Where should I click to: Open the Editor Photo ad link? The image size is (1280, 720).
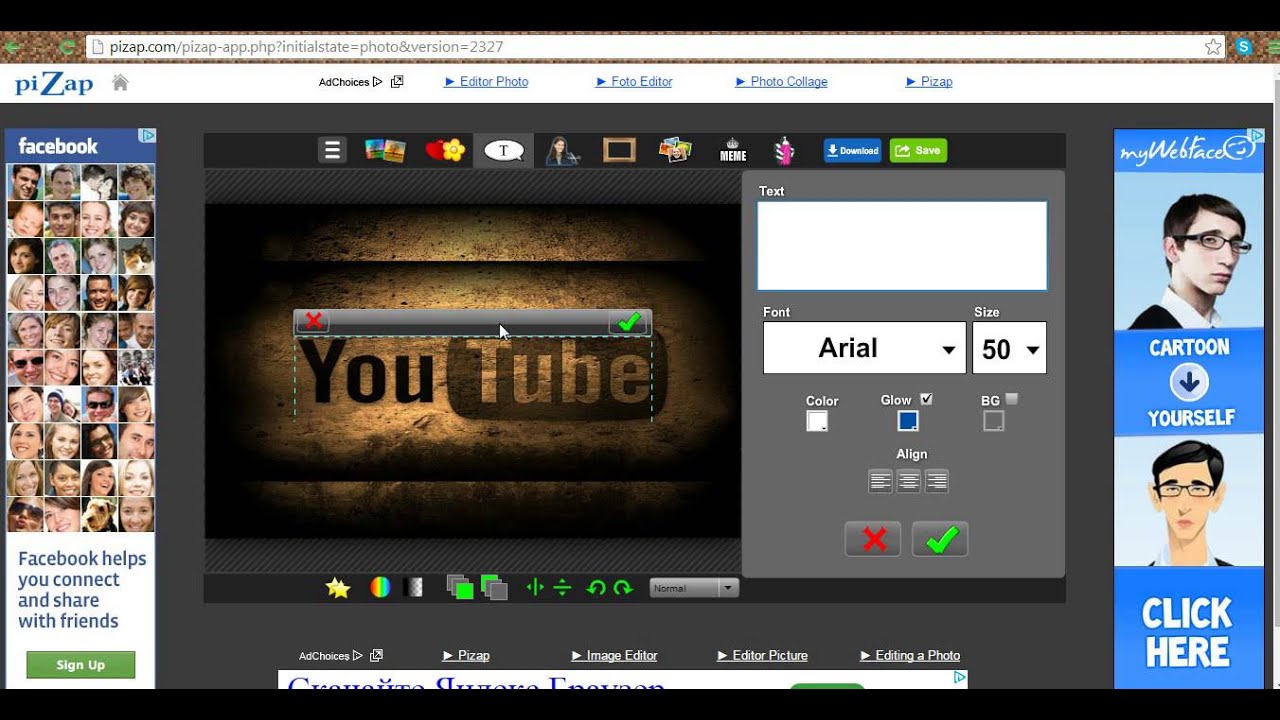pyautogui.click(x=486, y=82)
